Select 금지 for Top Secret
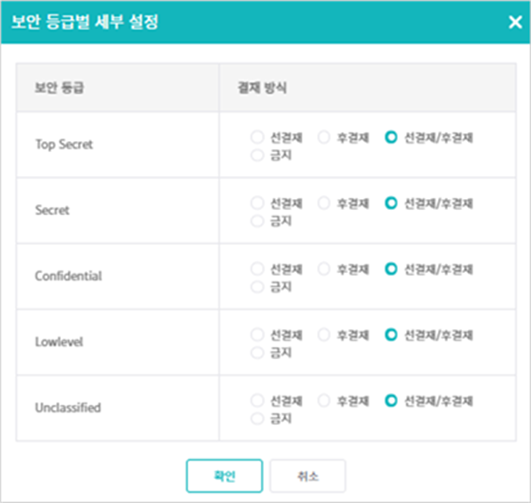 pyautogui.click(x=257, y=155)
